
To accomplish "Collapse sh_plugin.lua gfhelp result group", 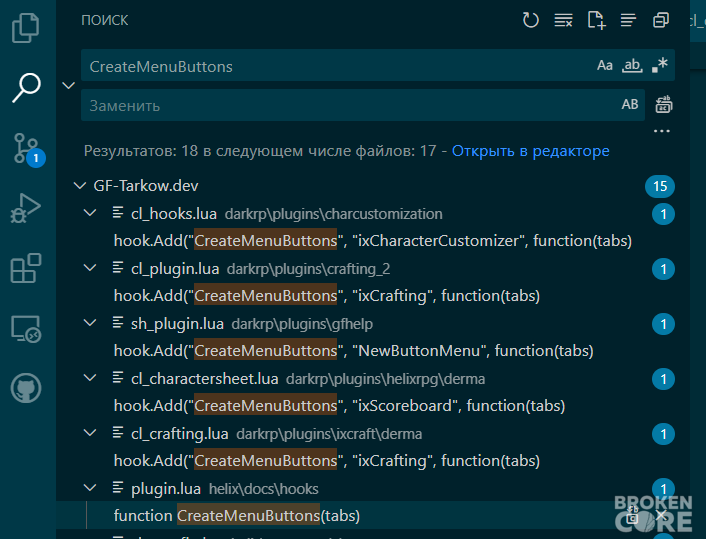I will 90,322.
